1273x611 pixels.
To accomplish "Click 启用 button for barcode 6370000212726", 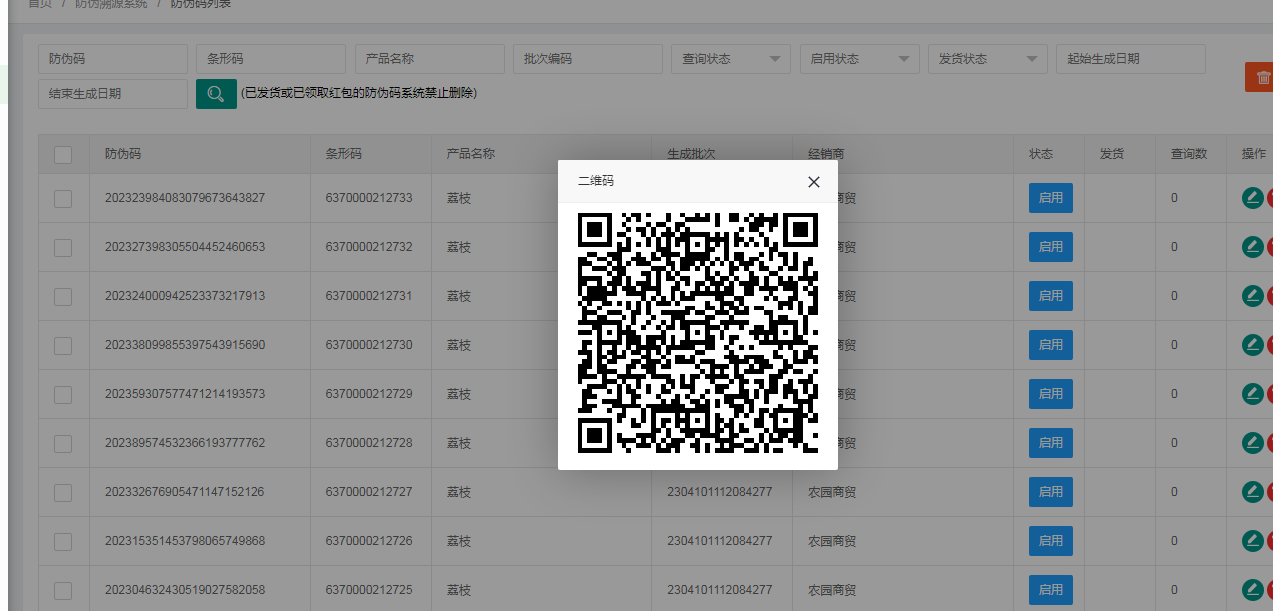I will 1050,541.
